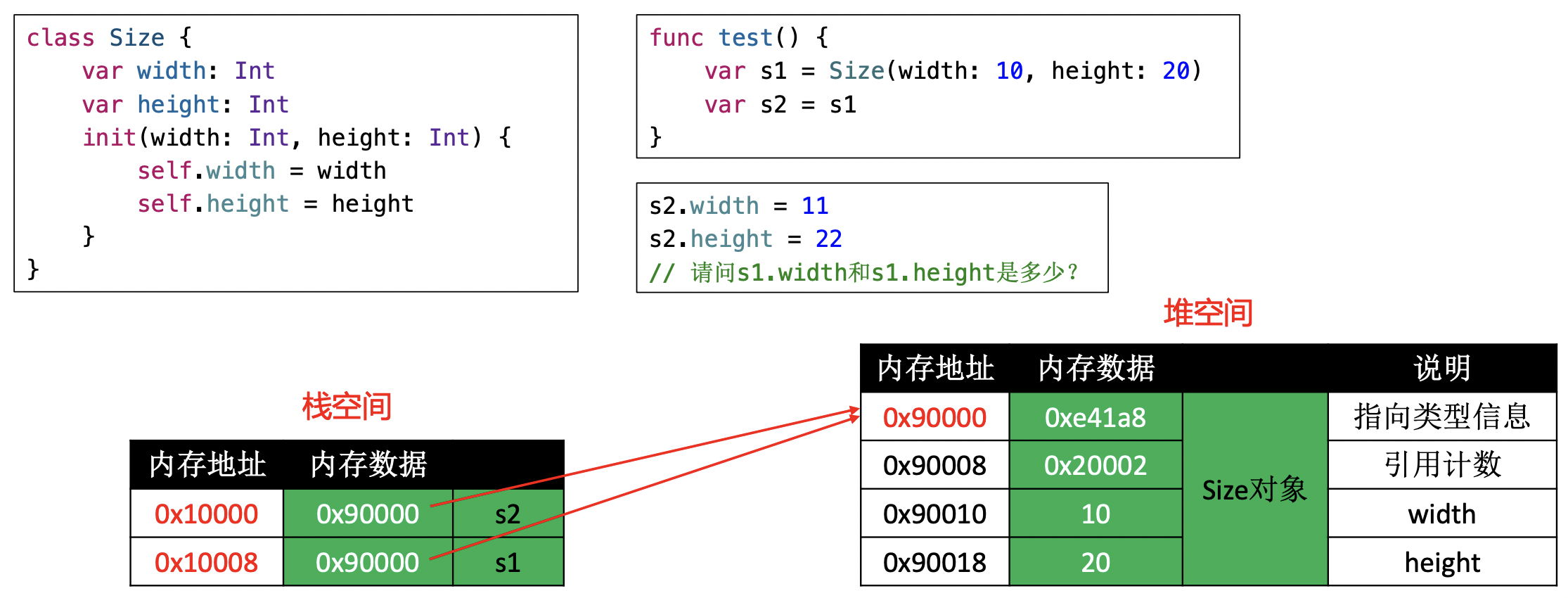Select the width description cell in heap table
Viewport: 1568px width, 598px height.
[1441, 514]
